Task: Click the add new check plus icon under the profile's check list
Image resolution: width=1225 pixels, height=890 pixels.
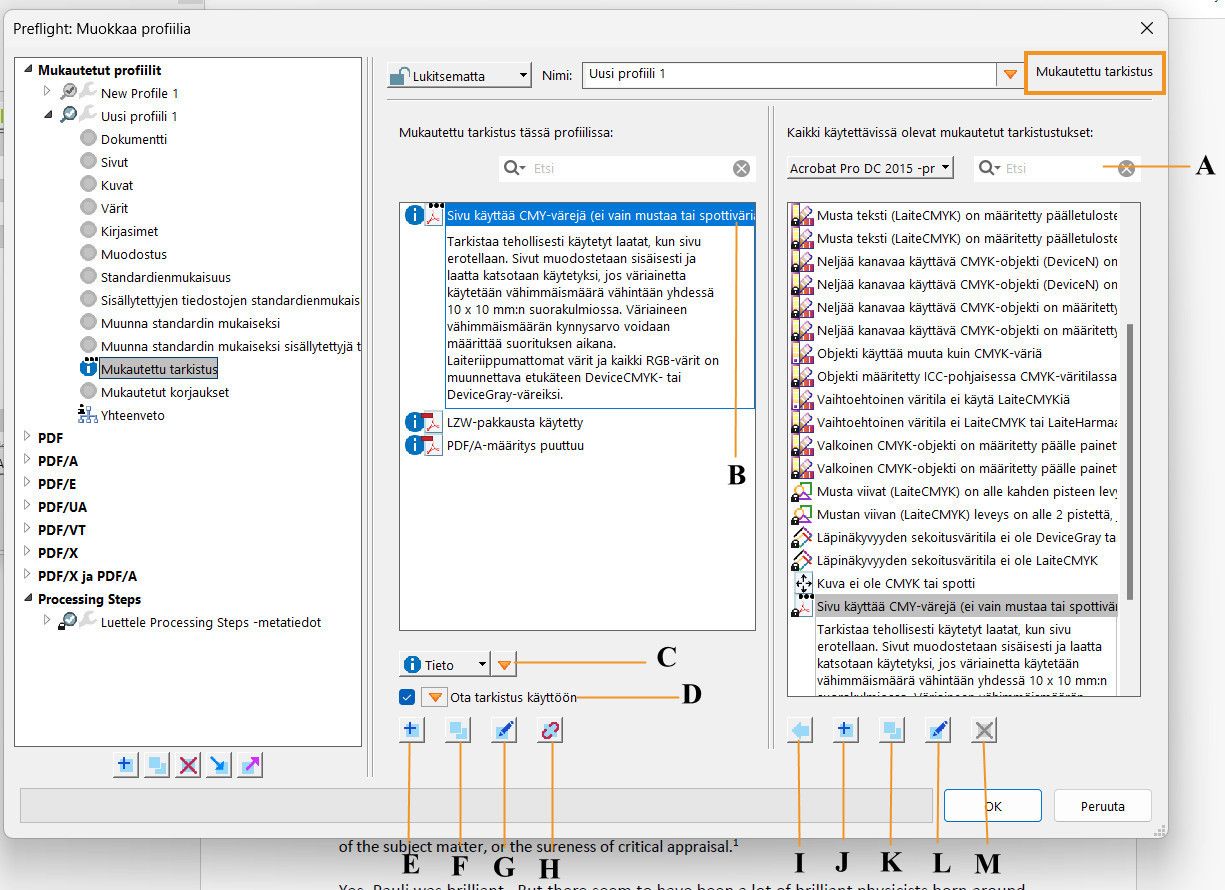Action: tap(411, 731)
